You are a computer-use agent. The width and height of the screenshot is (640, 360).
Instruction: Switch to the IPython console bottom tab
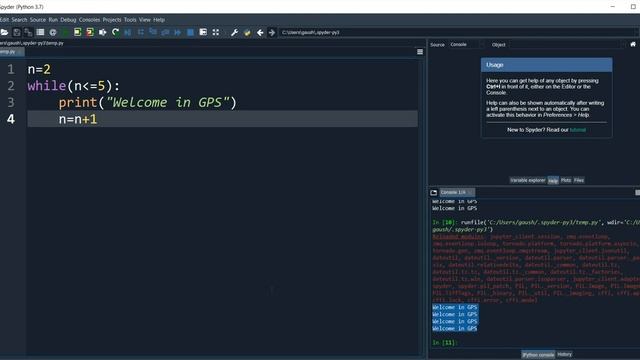pyautogui.click(x=538, y=355)
